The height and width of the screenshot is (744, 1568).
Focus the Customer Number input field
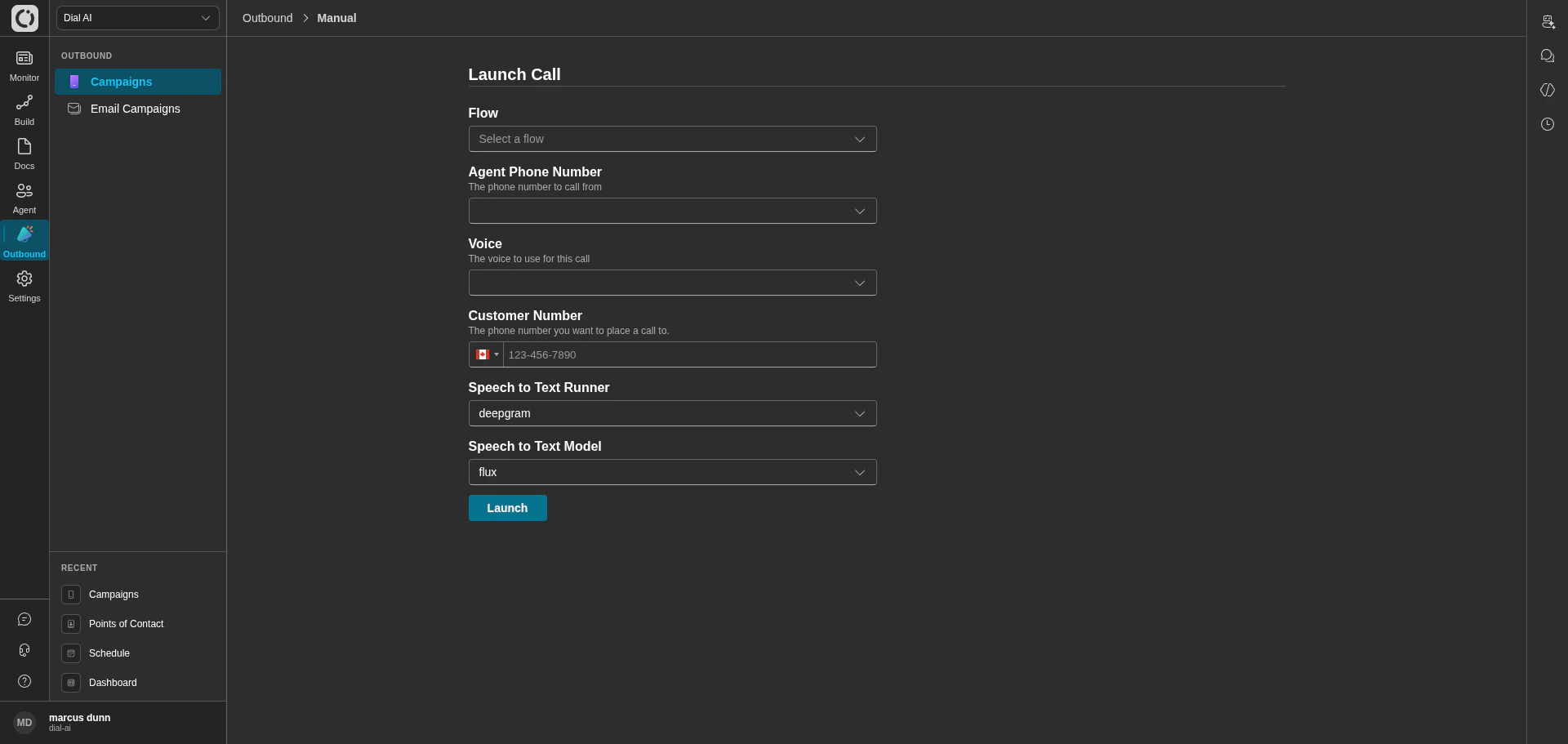point(689,354)
